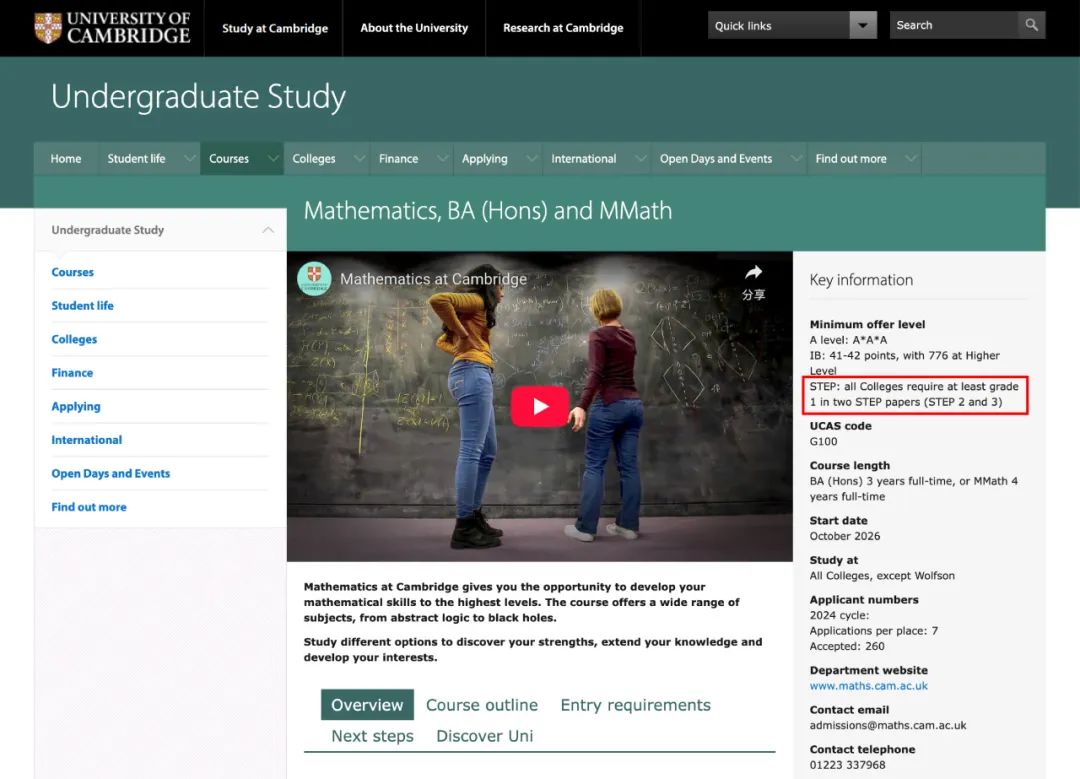Open the www.maths.cam.ac.uk department link
The image size is (1080, 779).
[x=869, y=686]
